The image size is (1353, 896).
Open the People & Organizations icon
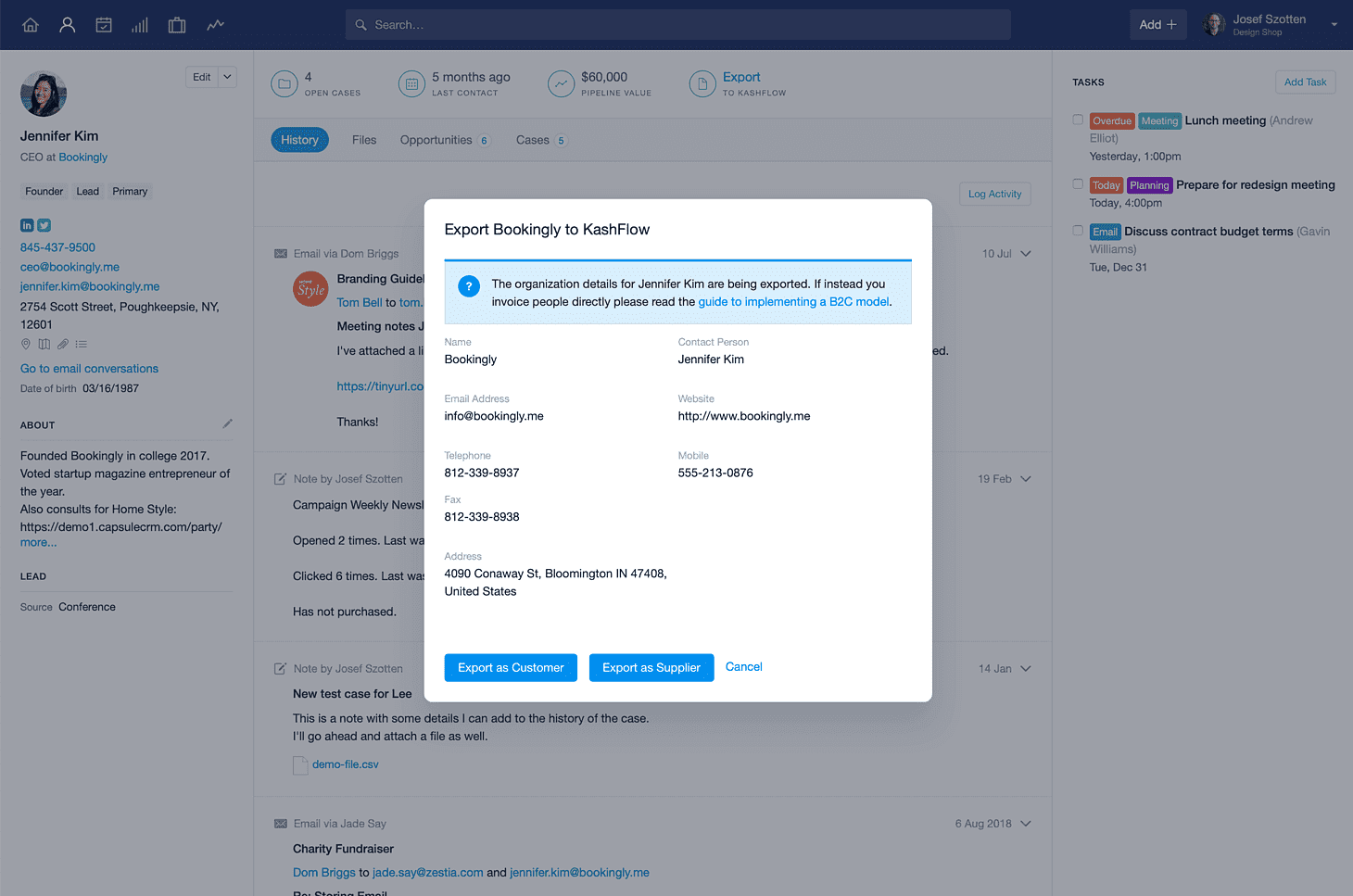pos(67,25)
